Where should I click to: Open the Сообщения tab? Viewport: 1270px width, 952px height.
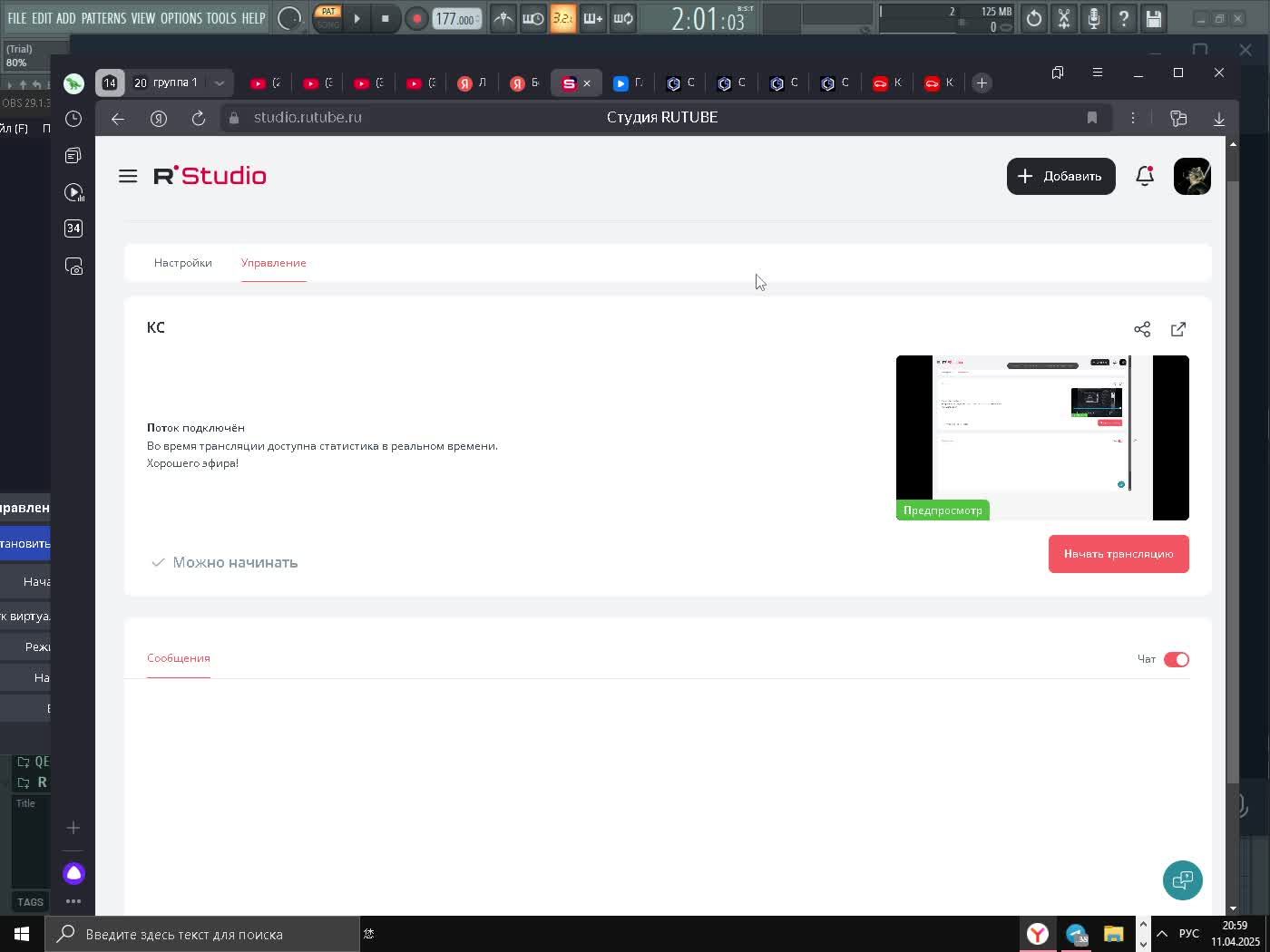(179, 658)
